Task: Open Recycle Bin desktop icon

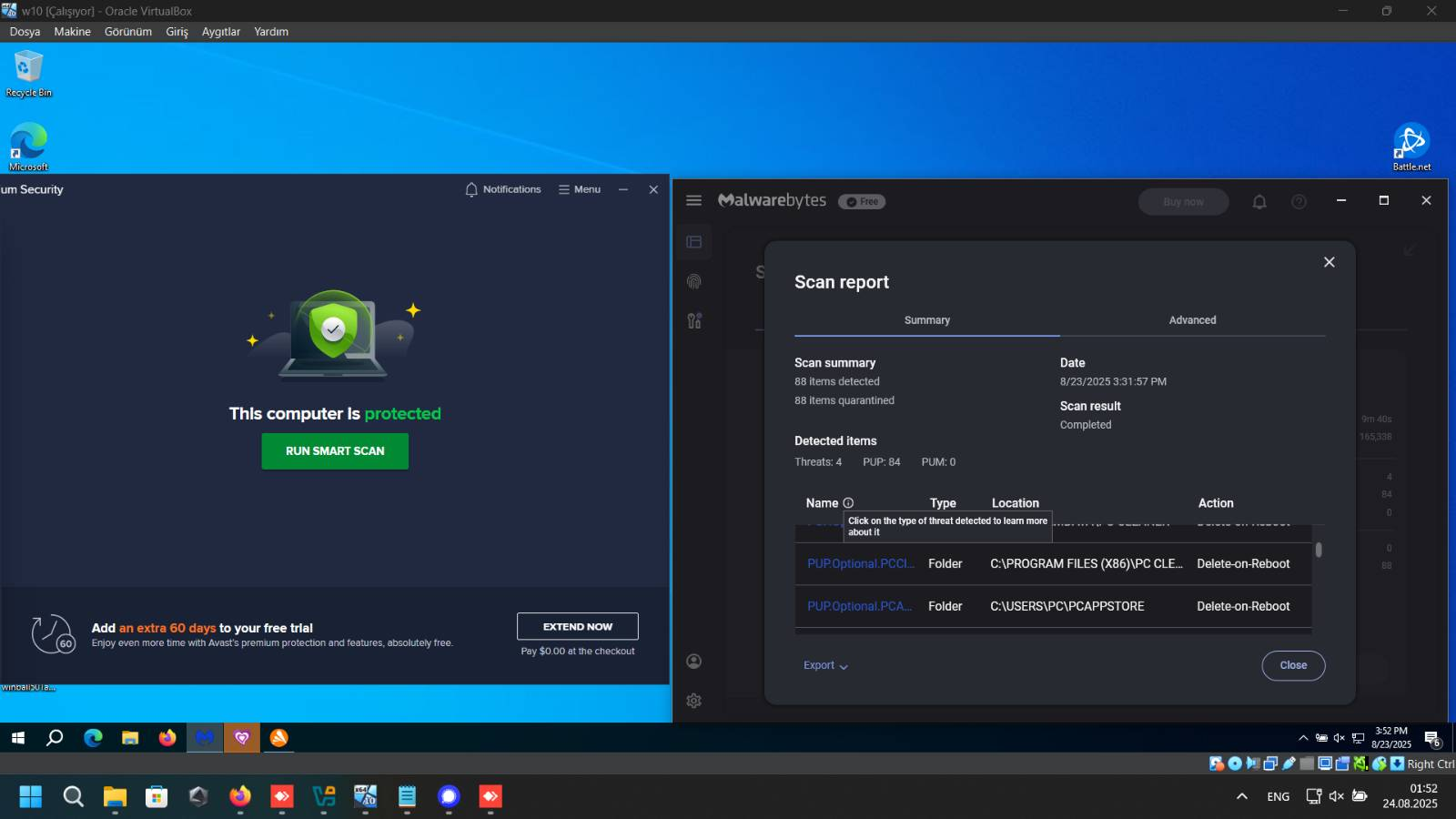Action: click(x=28, y=74)
